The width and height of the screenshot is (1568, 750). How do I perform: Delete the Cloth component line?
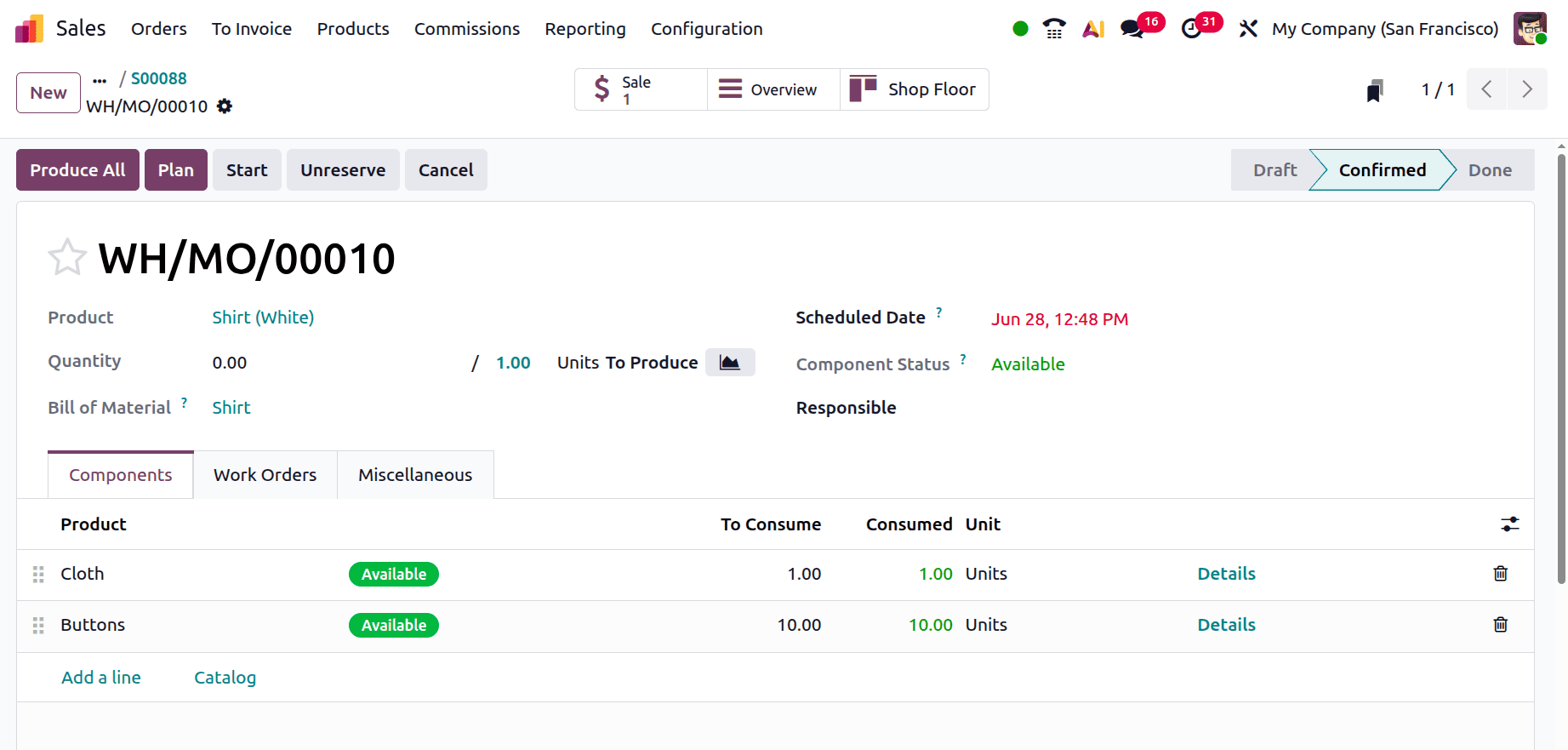pos(1501,574)
